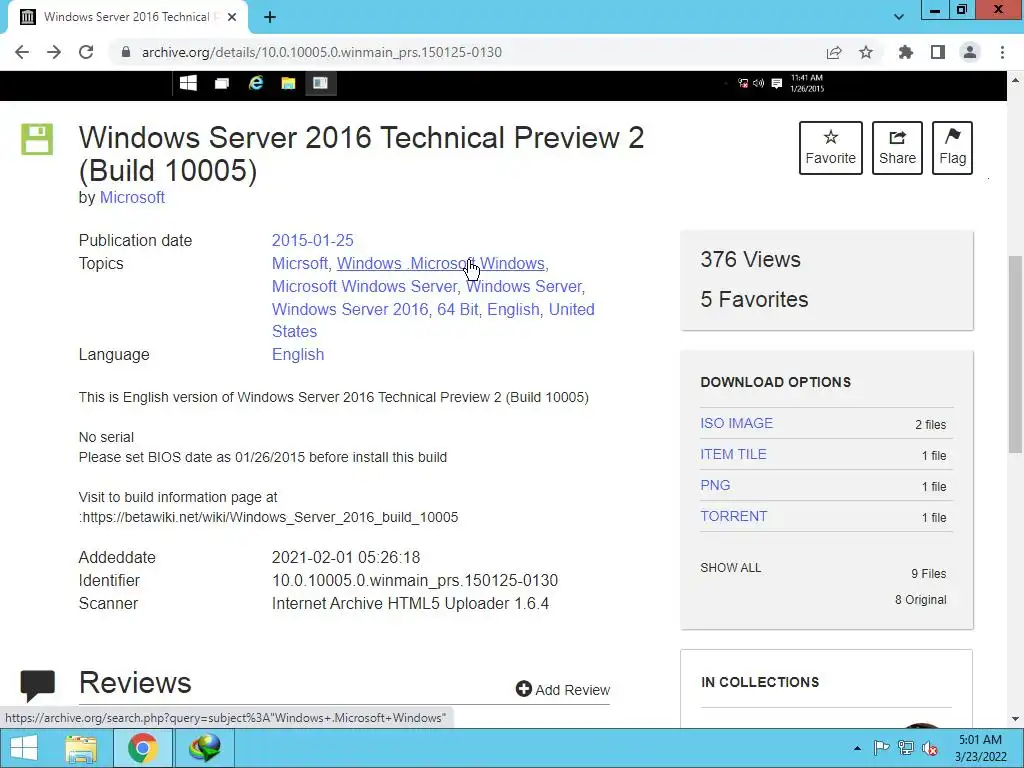Screen dimensions: 1024x768
Task: Open the Micrsoft topic link
Action: pos(300,263)
